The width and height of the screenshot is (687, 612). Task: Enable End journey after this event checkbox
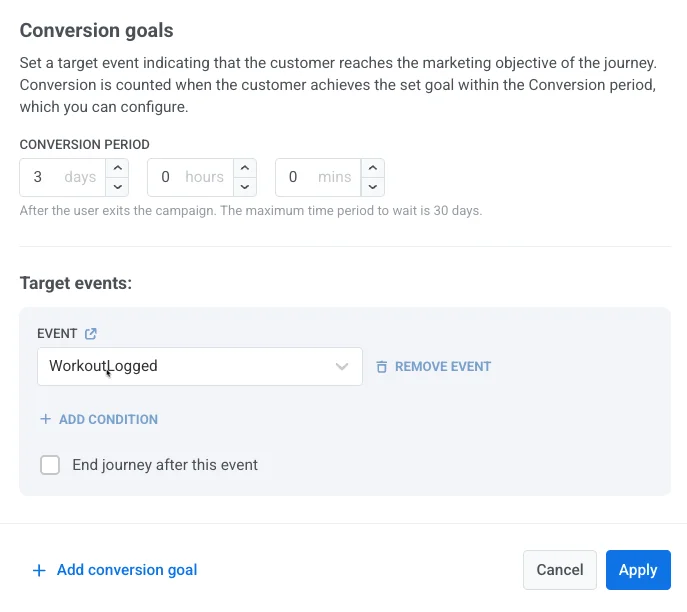[50, 465]
